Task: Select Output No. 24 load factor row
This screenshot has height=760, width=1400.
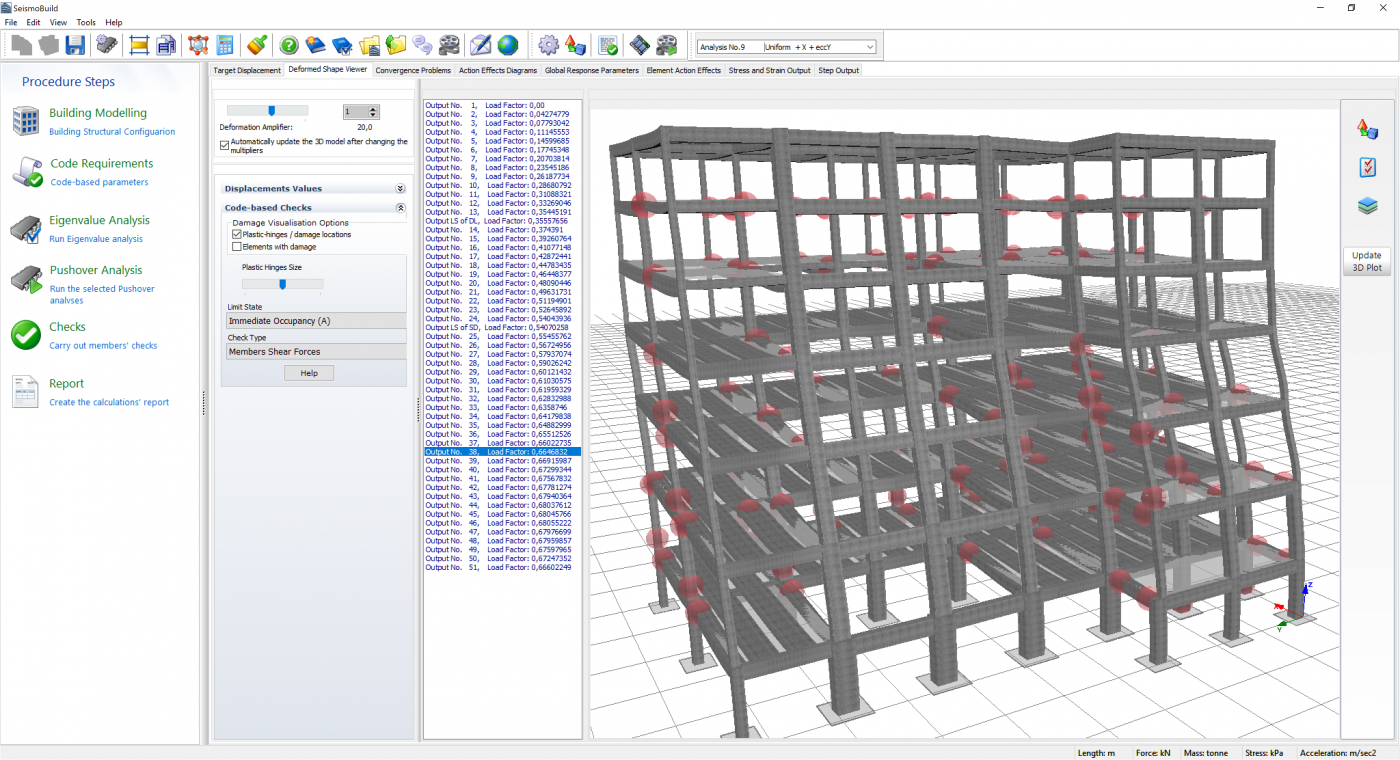Action: pos(502,318)
